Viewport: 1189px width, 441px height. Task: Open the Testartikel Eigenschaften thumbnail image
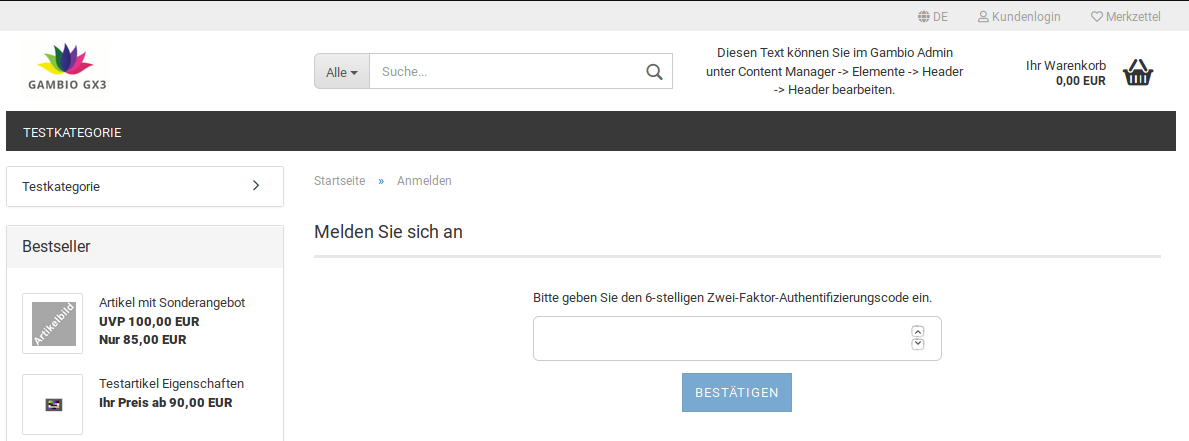(x=53, y=404)
